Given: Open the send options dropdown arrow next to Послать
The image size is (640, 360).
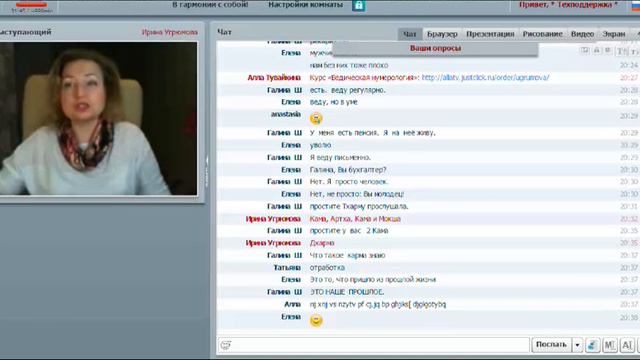Looking at the screenshot, I should [577, 345].
